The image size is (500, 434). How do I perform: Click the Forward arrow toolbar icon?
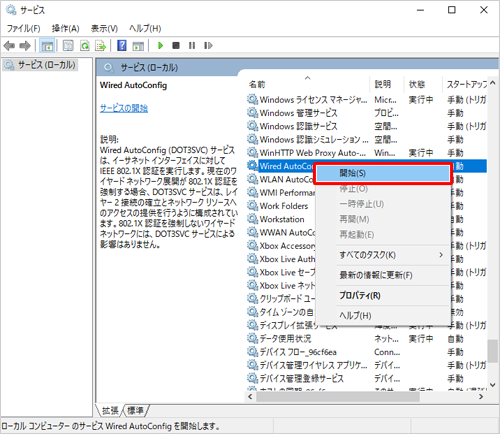pyautogui.click(x=25, y=45)
